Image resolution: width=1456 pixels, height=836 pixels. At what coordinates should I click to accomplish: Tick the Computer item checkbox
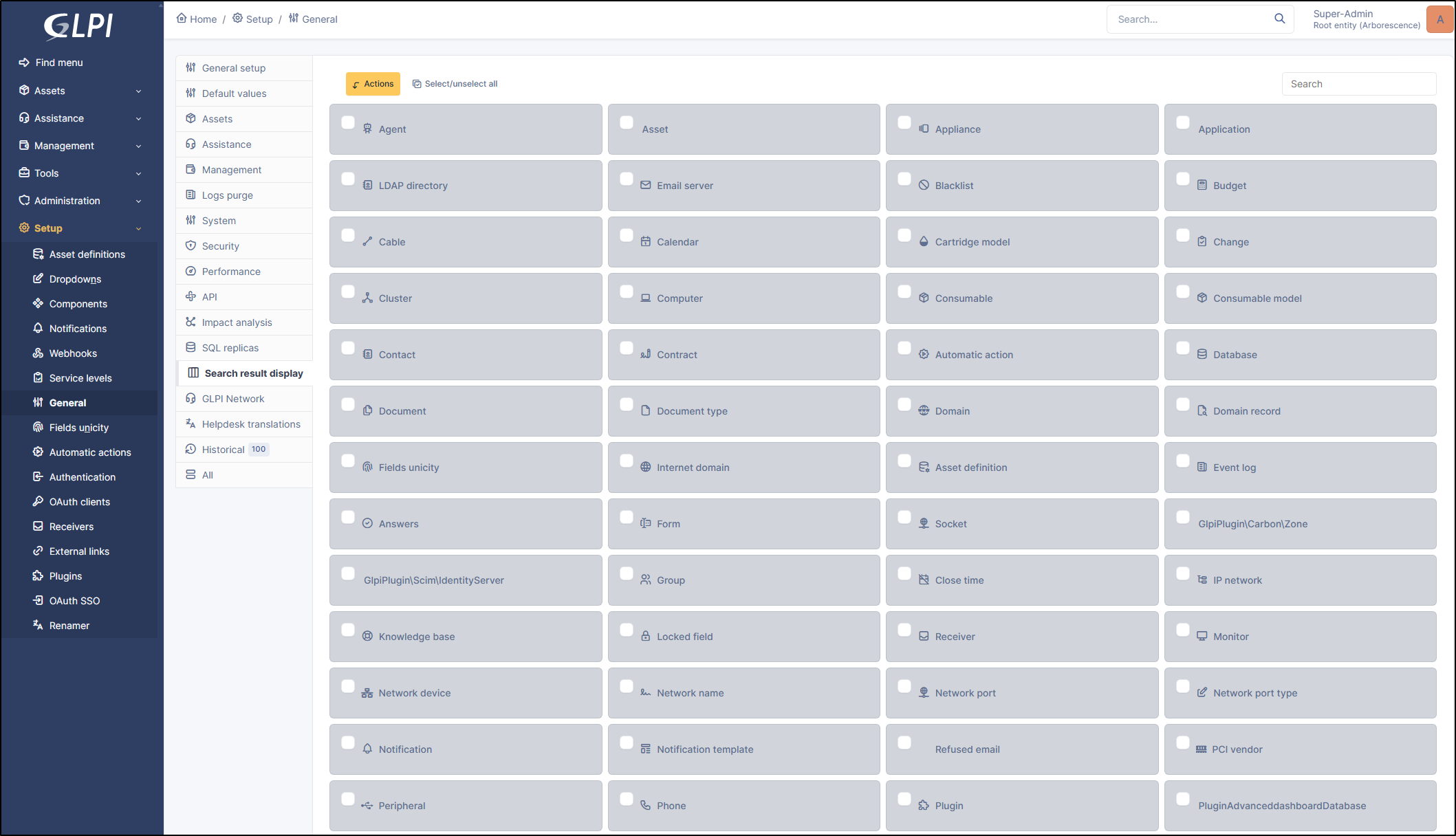point(627,291)
